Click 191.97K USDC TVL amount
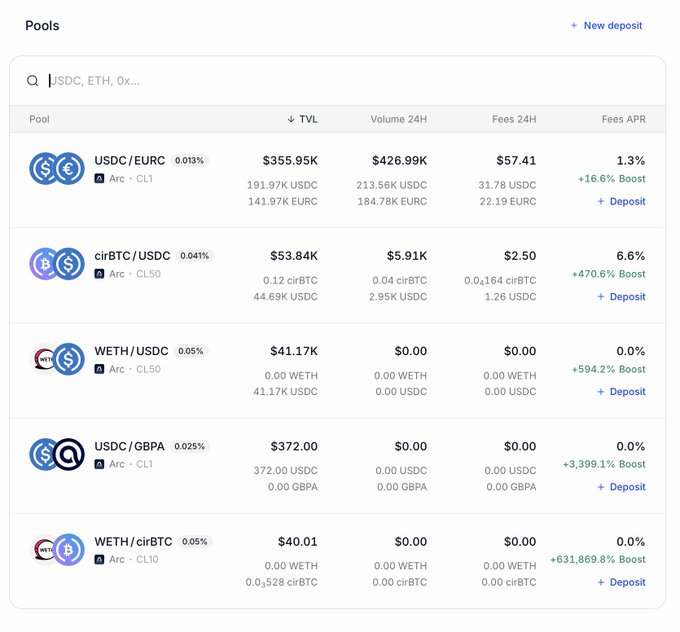Image resolution: width=680 pixels, height=632 pixels. (282, 185)
